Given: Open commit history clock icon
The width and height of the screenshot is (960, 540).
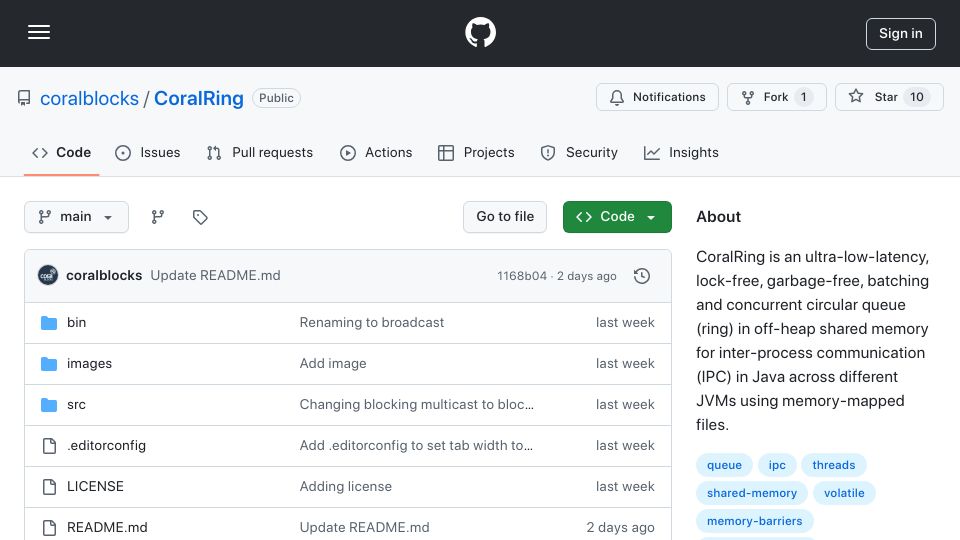Looking at the screenshot, I should click(642, 276).
